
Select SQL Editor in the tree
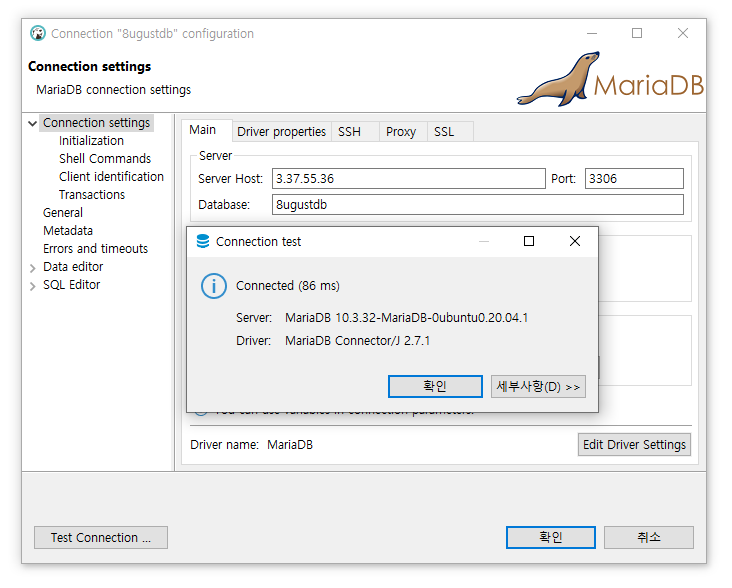[71, 285]
